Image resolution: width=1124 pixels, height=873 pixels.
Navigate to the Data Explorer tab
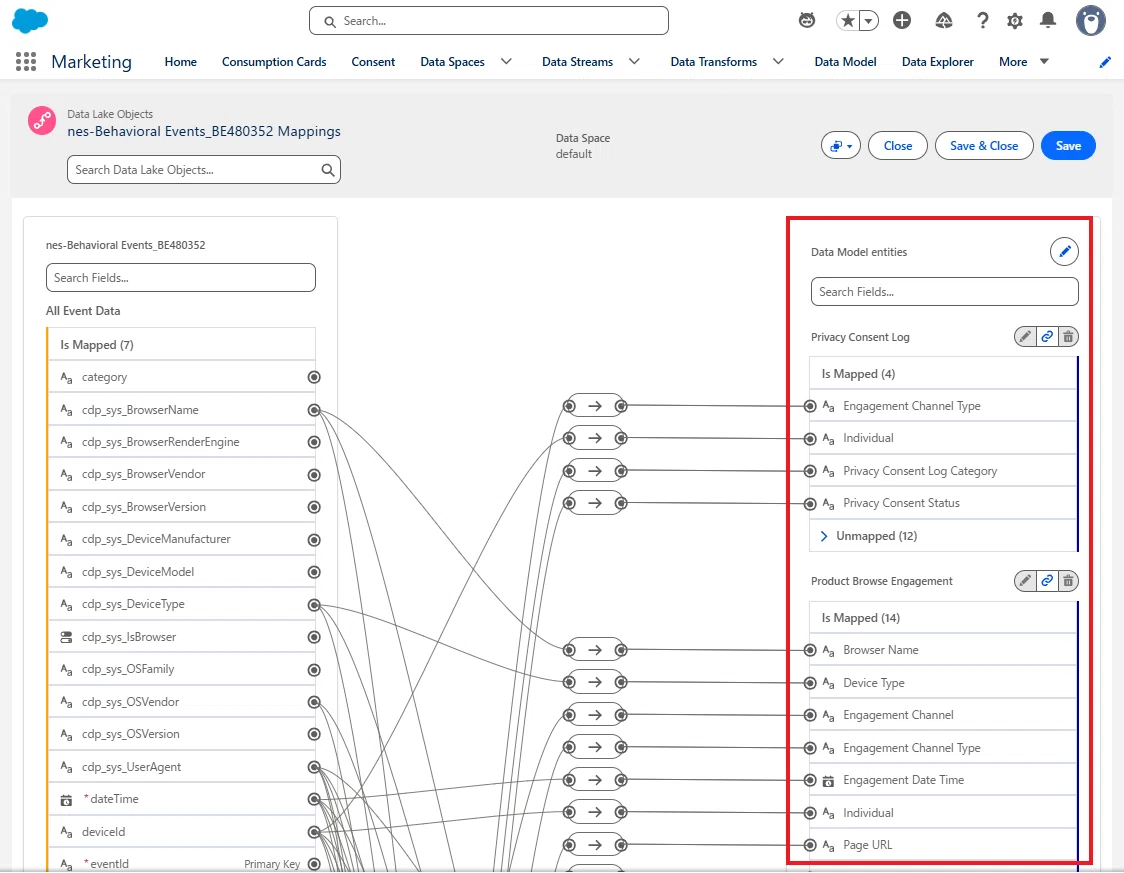938,62
